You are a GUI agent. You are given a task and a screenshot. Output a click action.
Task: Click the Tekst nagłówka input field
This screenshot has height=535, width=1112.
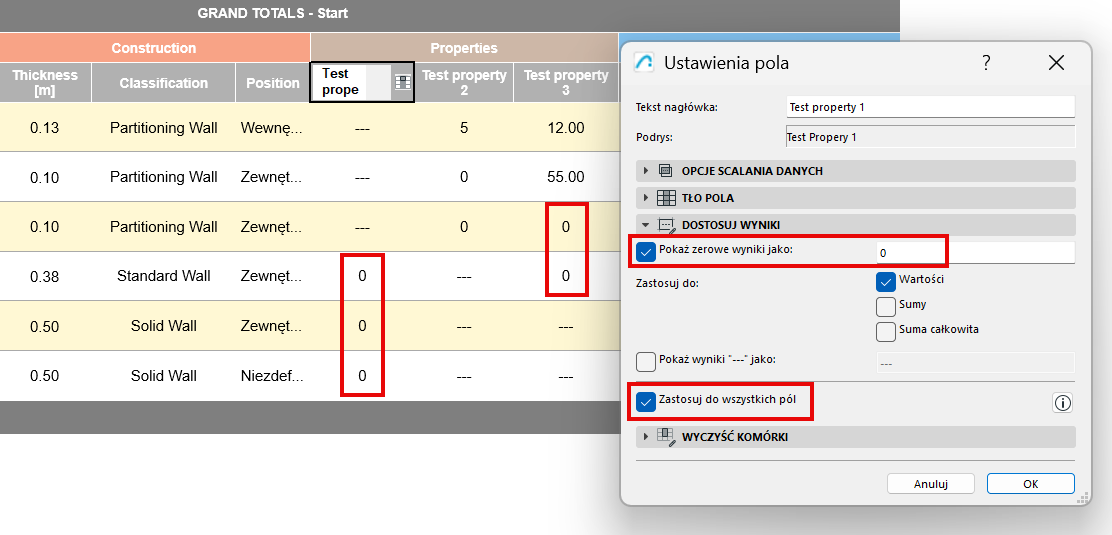tap(930, 107)
